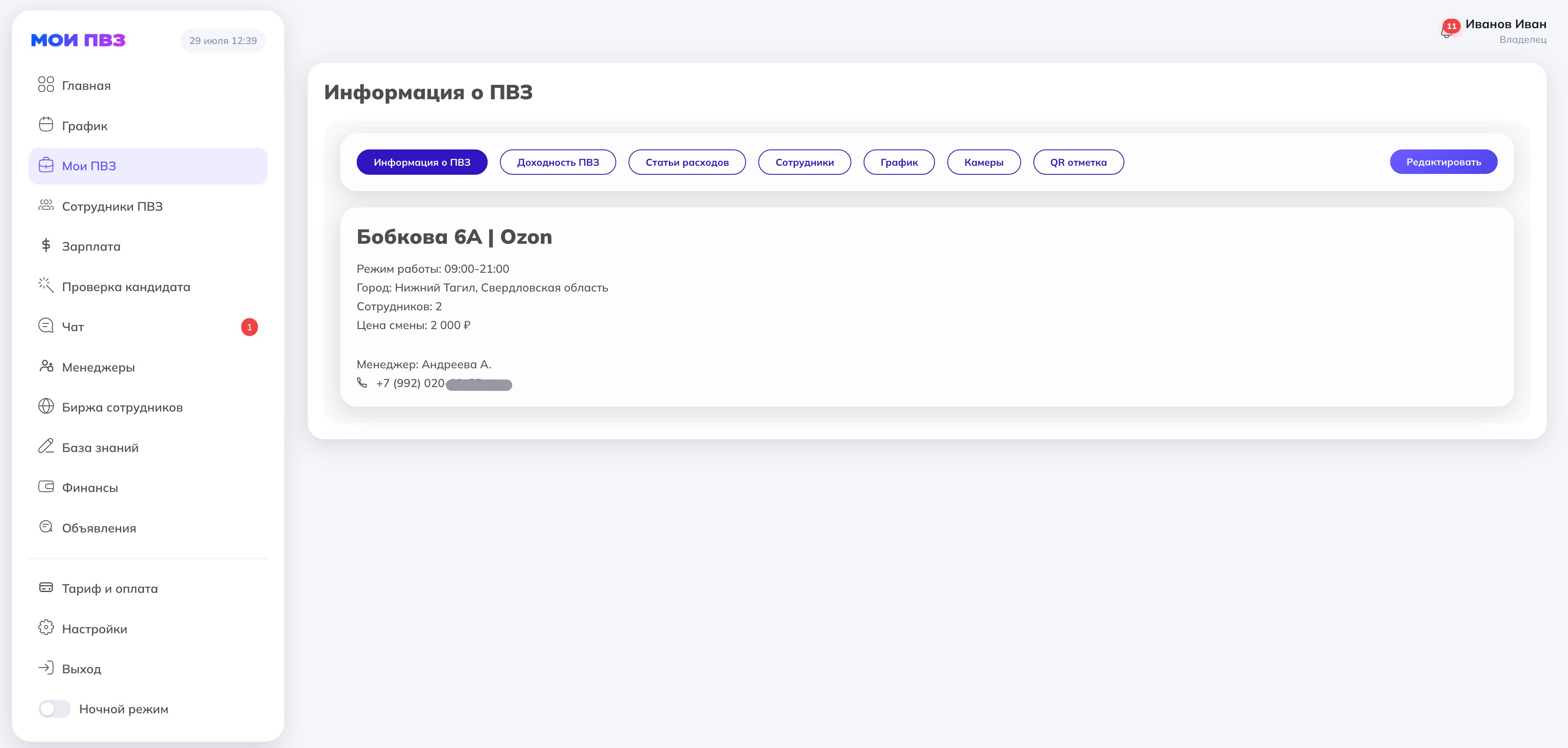Click the Настройки gear icon
The image size is (1568, 748).
tap(46, 628)
